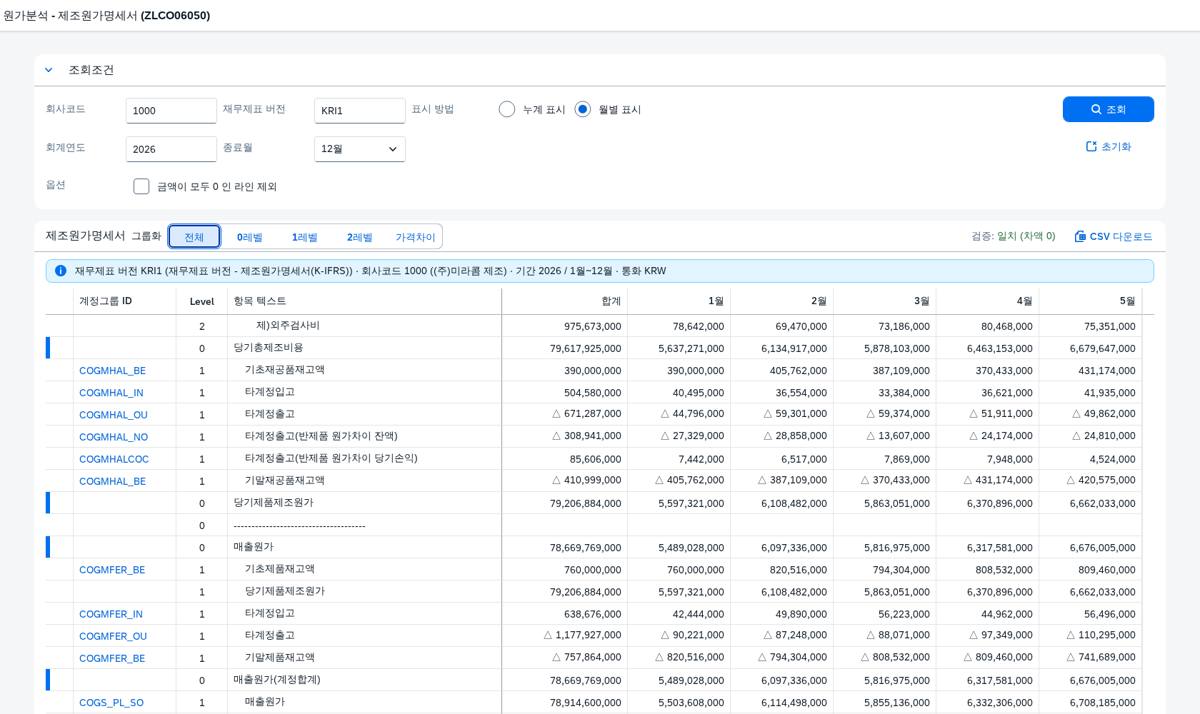Click 합계 value △ 1,177,927,000
Image resolution: width=1200 pixels, height=714 pixels.
(x=583, y=636)
